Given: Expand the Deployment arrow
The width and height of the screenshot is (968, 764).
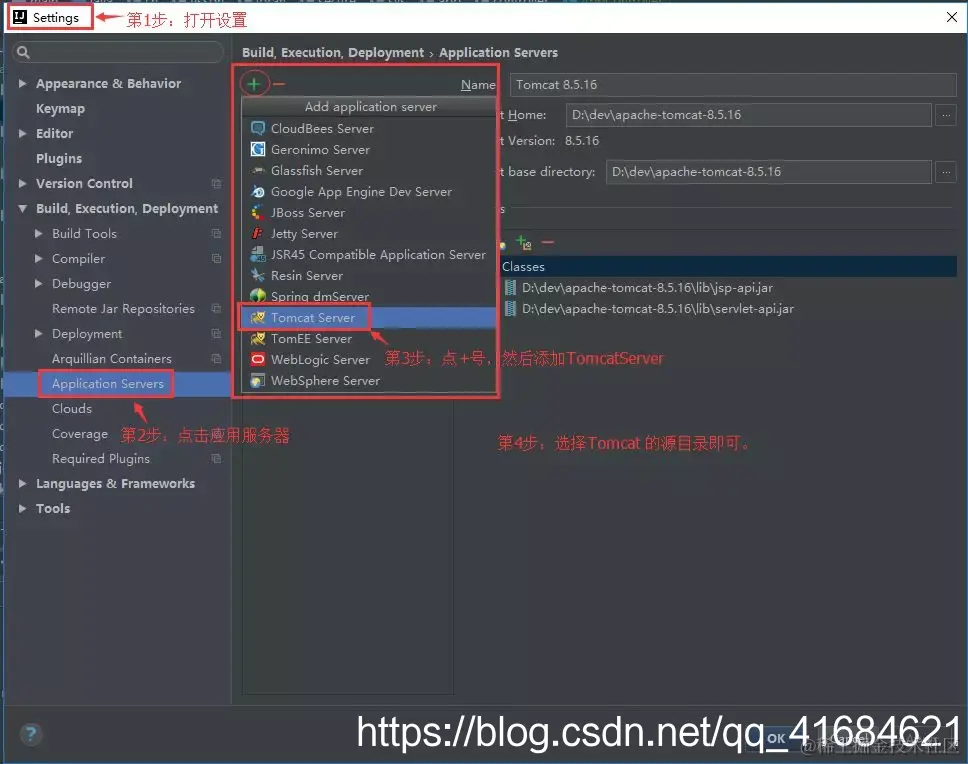Looking at the screenshot, I should [x=38, y=333].
